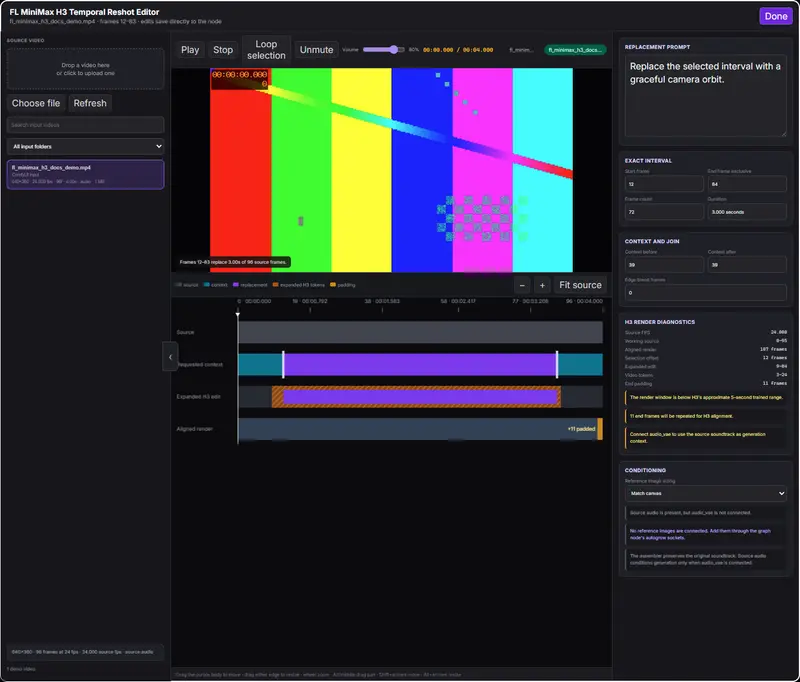Click 'Connect audio_vae' warning message

pos(706,438)
